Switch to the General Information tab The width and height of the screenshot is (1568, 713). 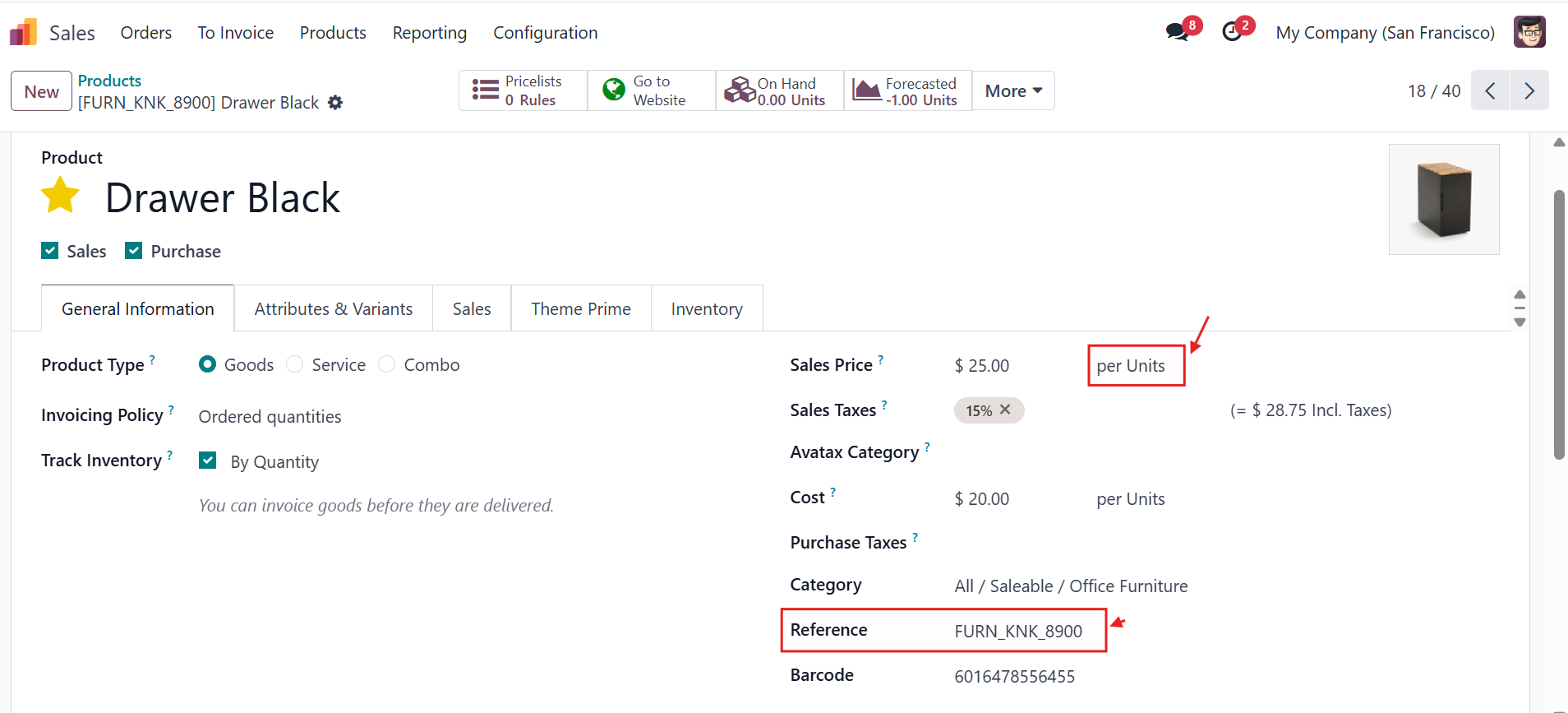138,308
